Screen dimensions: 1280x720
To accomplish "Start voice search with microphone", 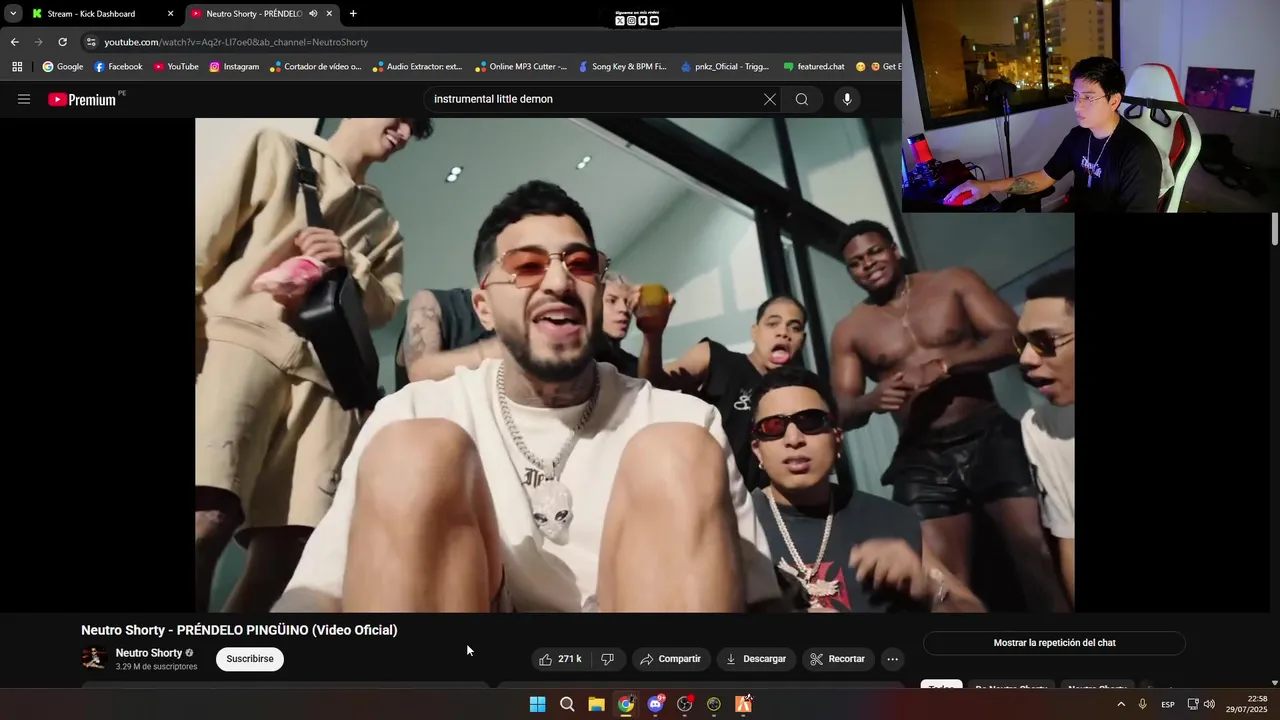I will point(847,99).
